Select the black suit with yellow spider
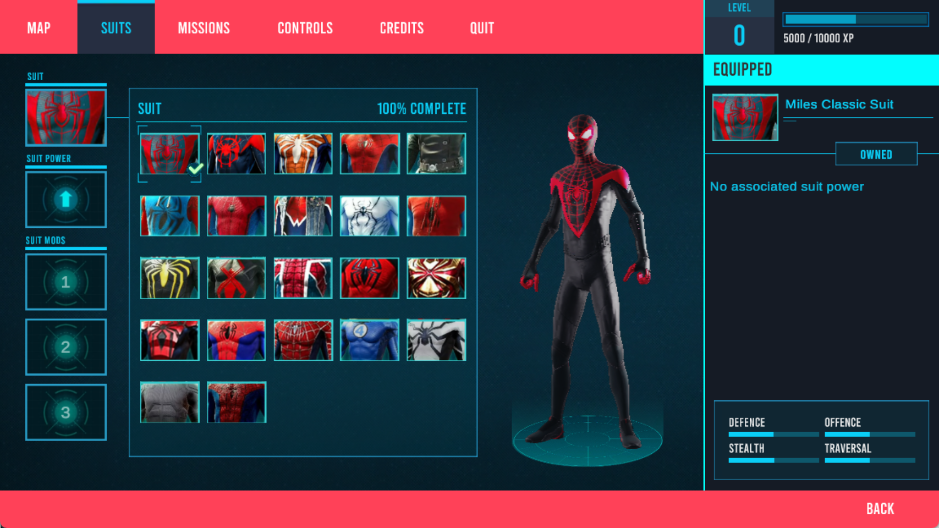The width and height of the screenshot is (939, 528). [169, 278]
